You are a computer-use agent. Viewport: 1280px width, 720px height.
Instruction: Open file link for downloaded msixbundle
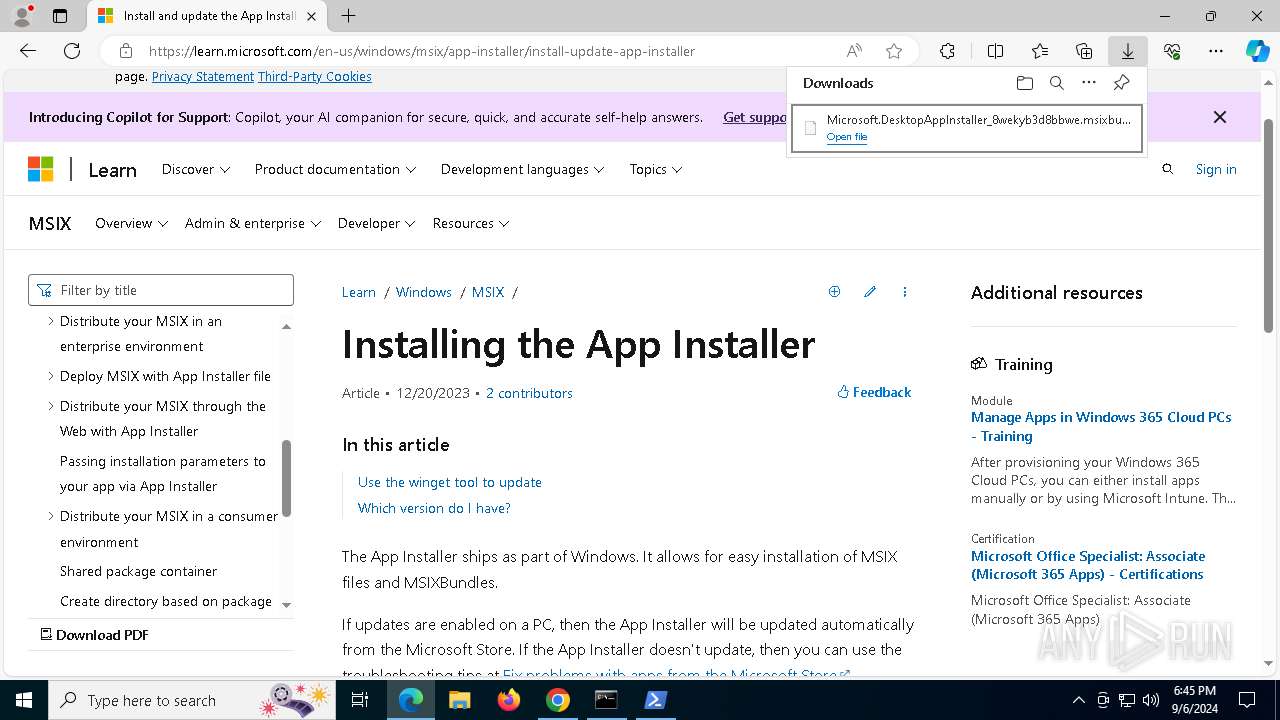[x=847, y=137]
